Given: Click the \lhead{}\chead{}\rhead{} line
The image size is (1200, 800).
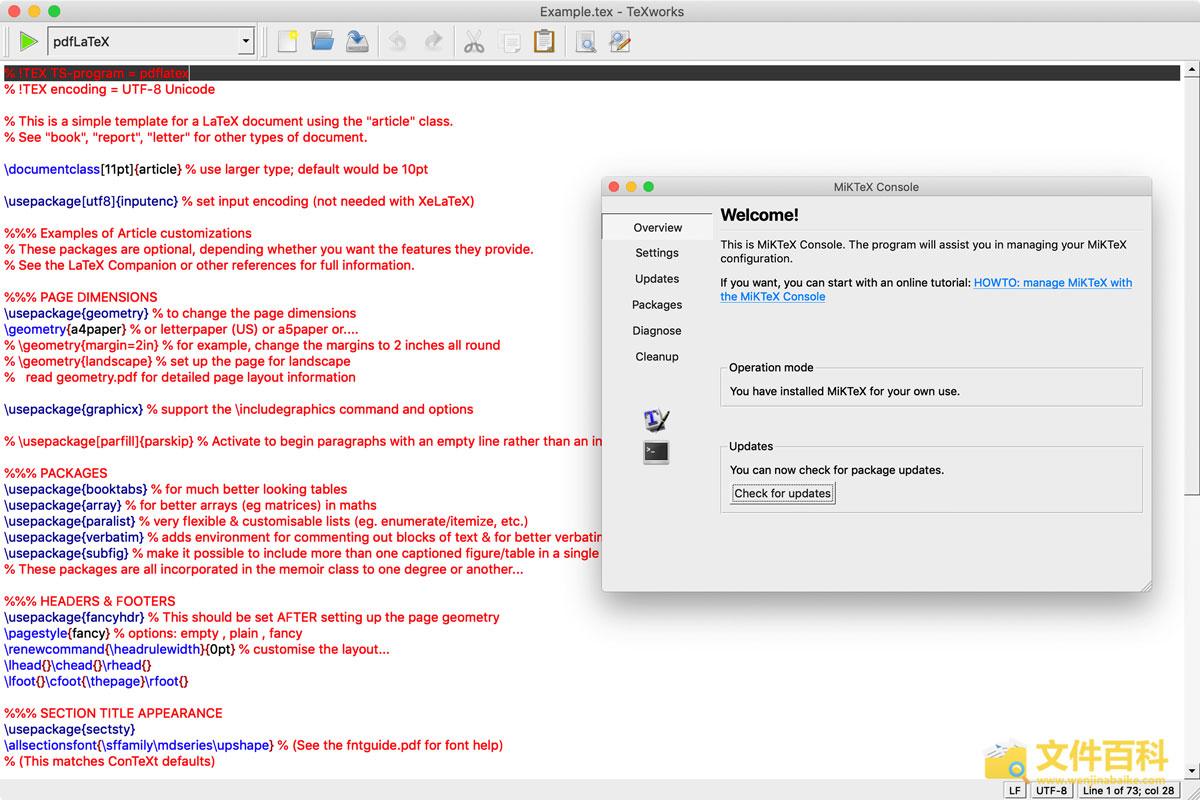Looking at the screenshot, I should click(78, 665).
